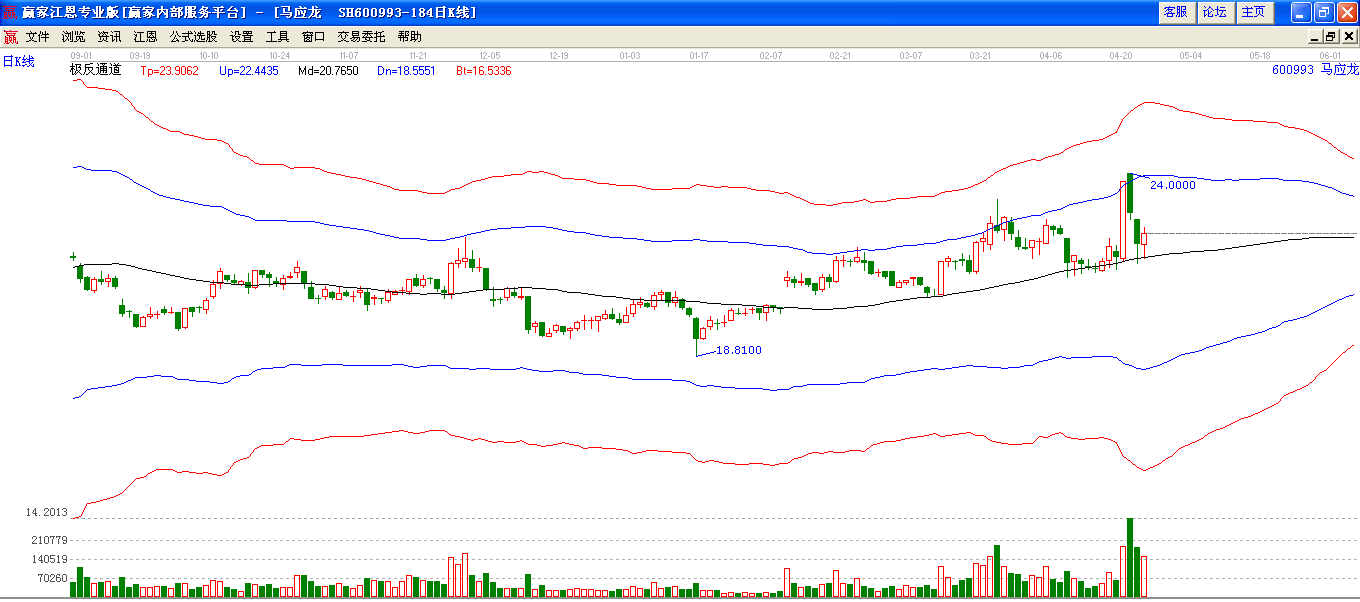
Task: Click the 06-01 date marker
Action: point(1330,56)
